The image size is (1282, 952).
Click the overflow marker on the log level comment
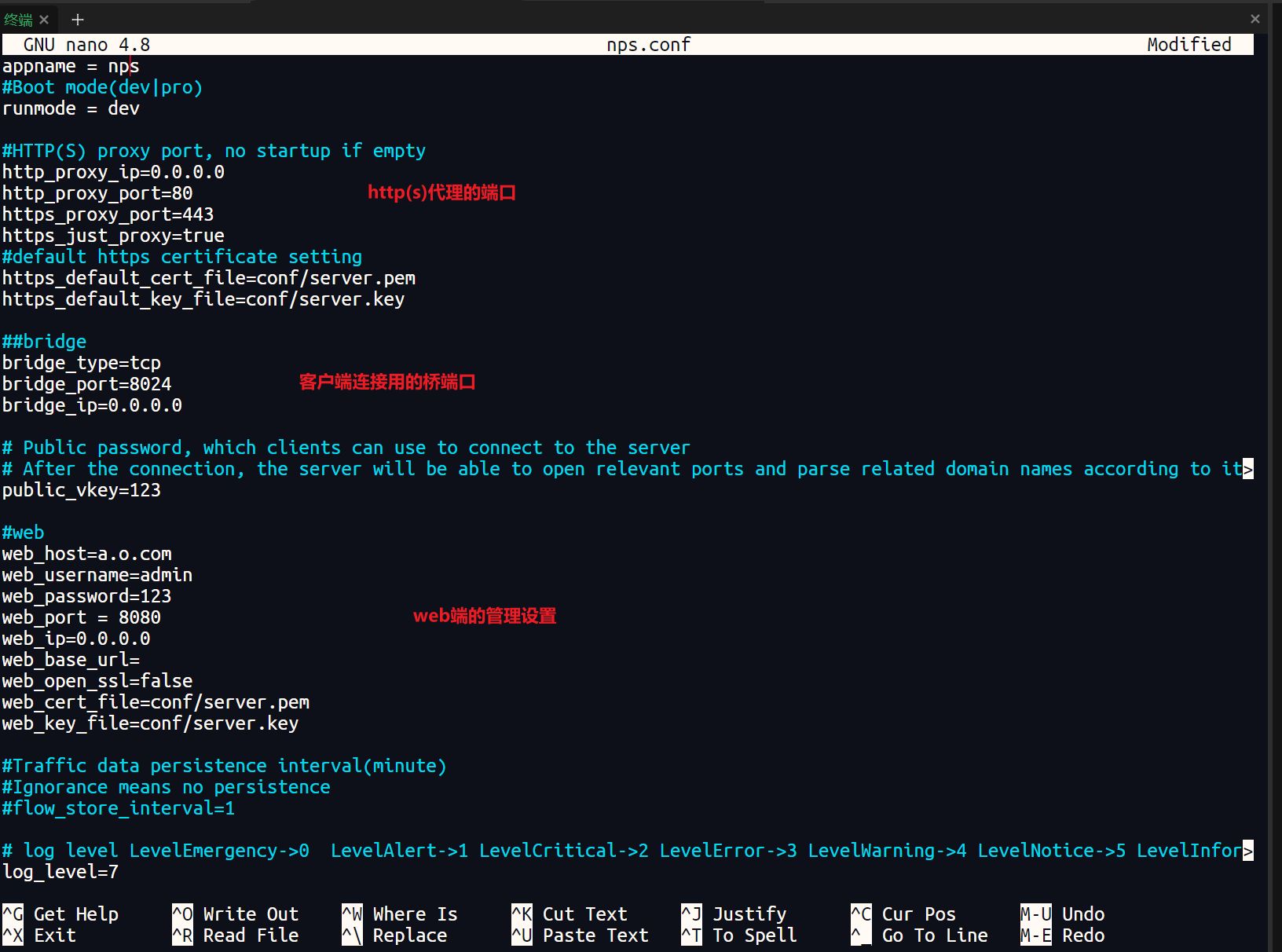[x=1247, y=851]
